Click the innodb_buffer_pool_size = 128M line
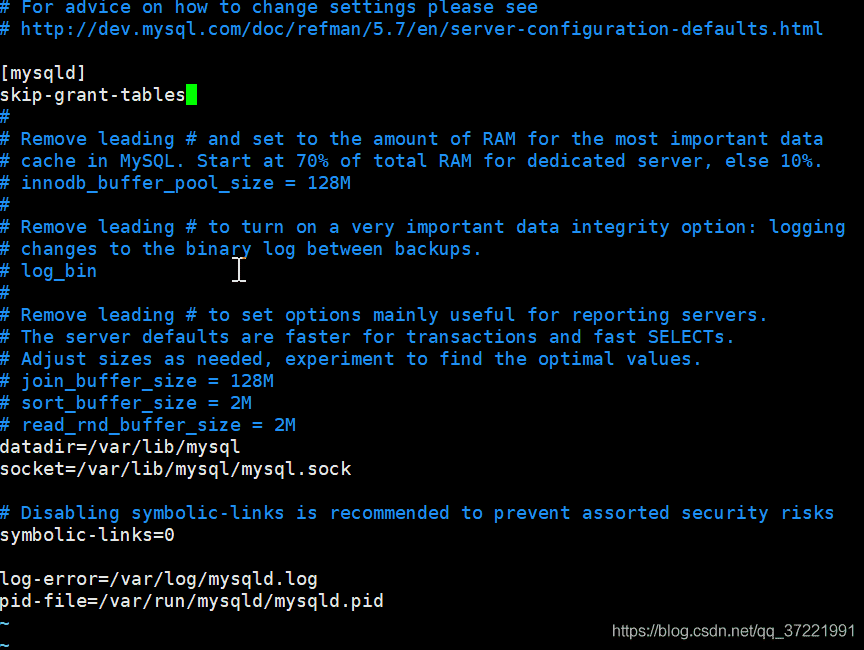The width and height of the screenshot is (864, 650). tap(175, 183)
